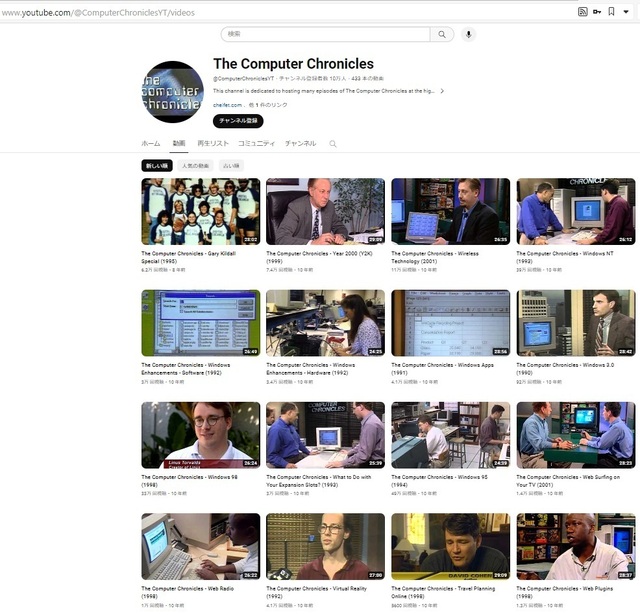Viewport: 640px width, 615px height.
Task: Search within channel using the magnifier icon
Action: 333,144
